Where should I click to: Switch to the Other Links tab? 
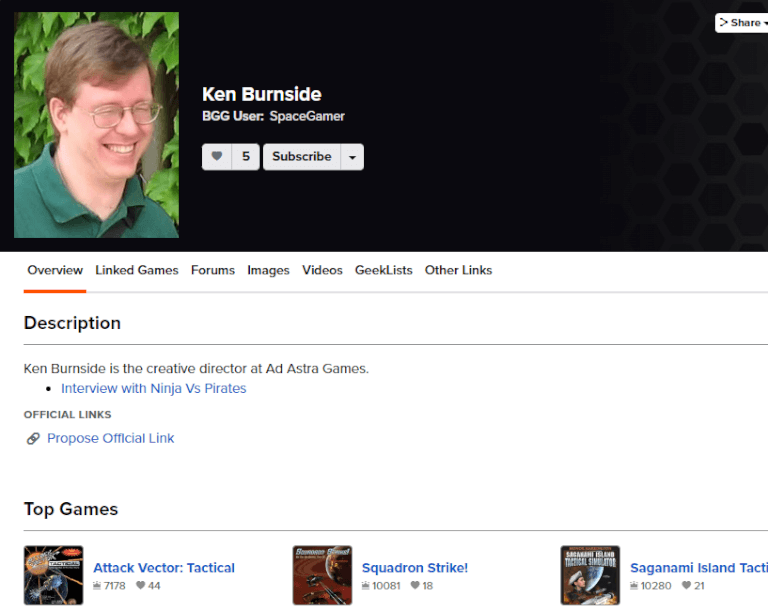(x=458, y=270)
